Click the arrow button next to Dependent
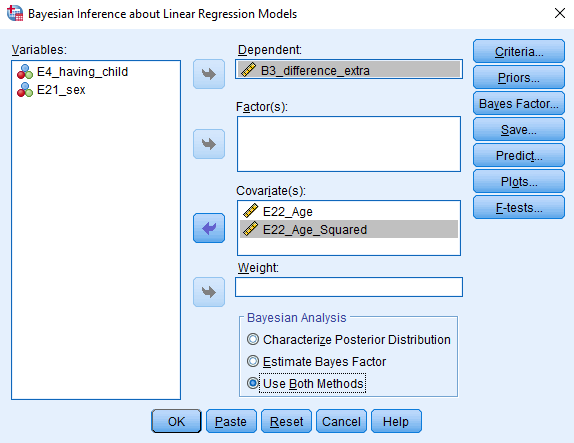 209,74
